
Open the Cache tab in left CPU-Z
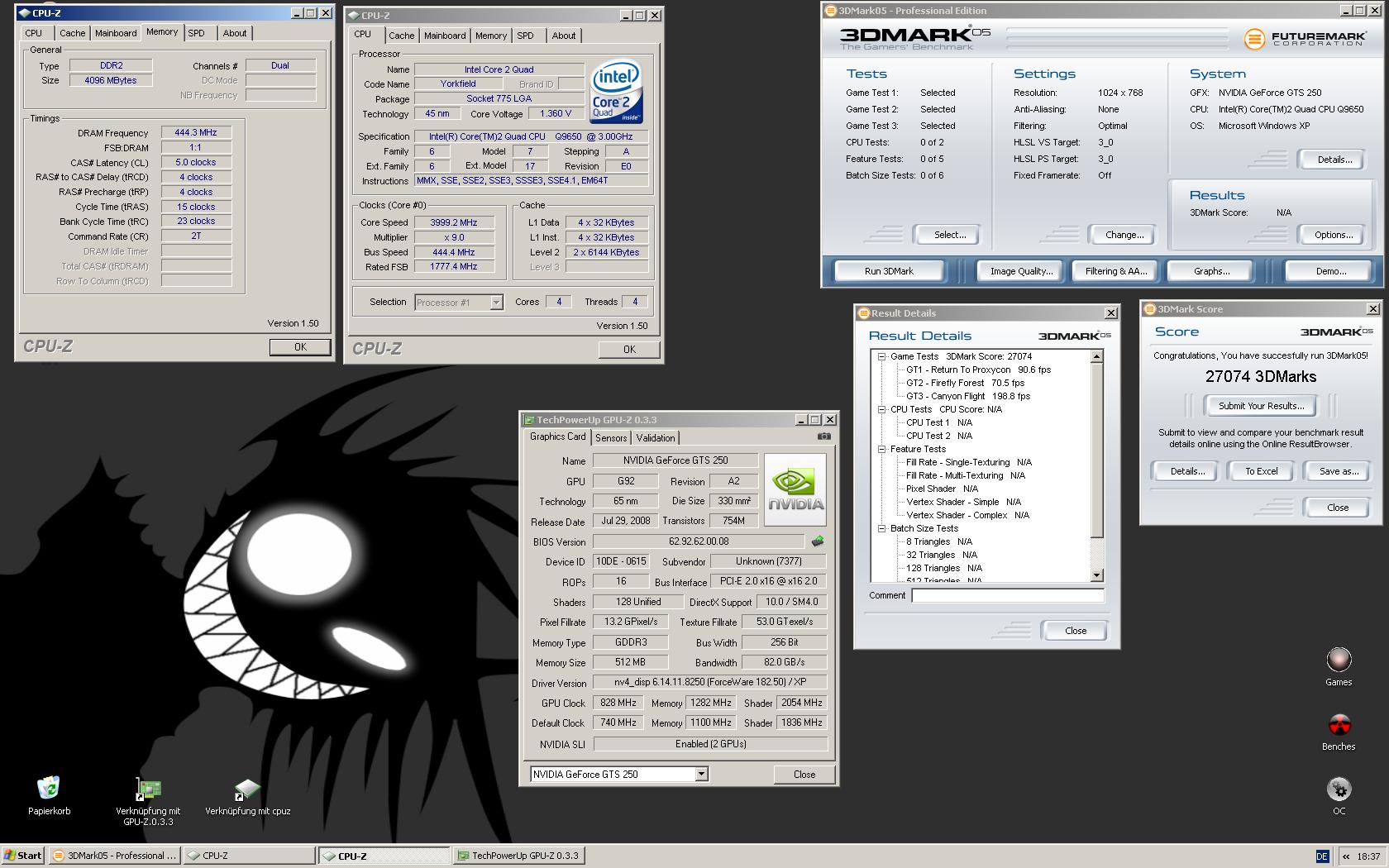tap(72, 33)
